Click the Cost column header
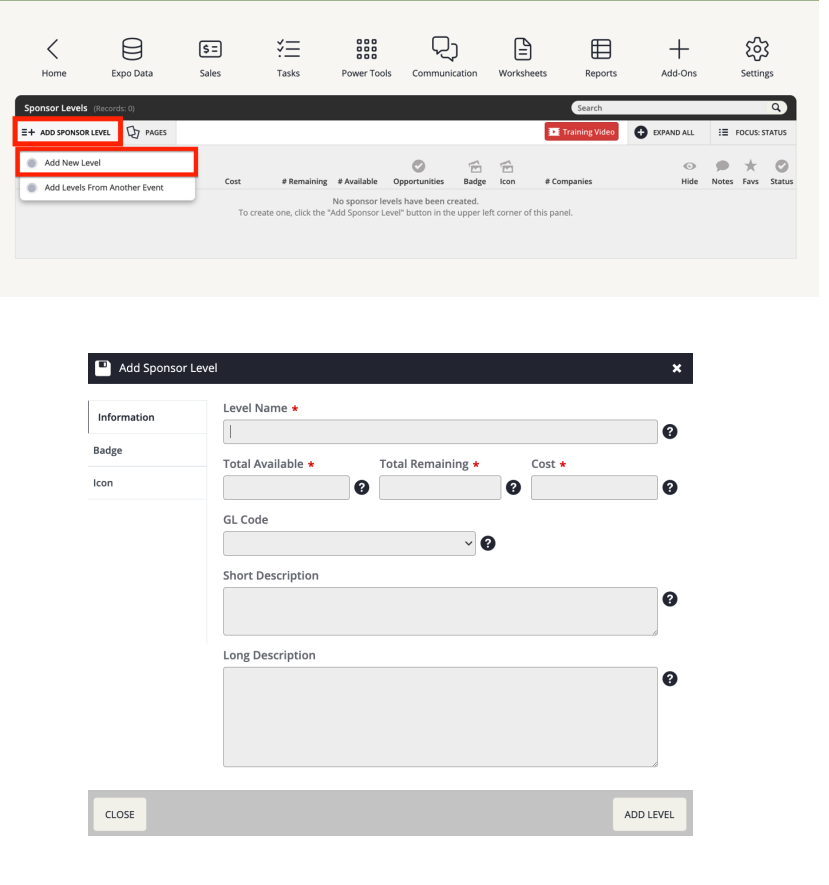 pos(233,181)
